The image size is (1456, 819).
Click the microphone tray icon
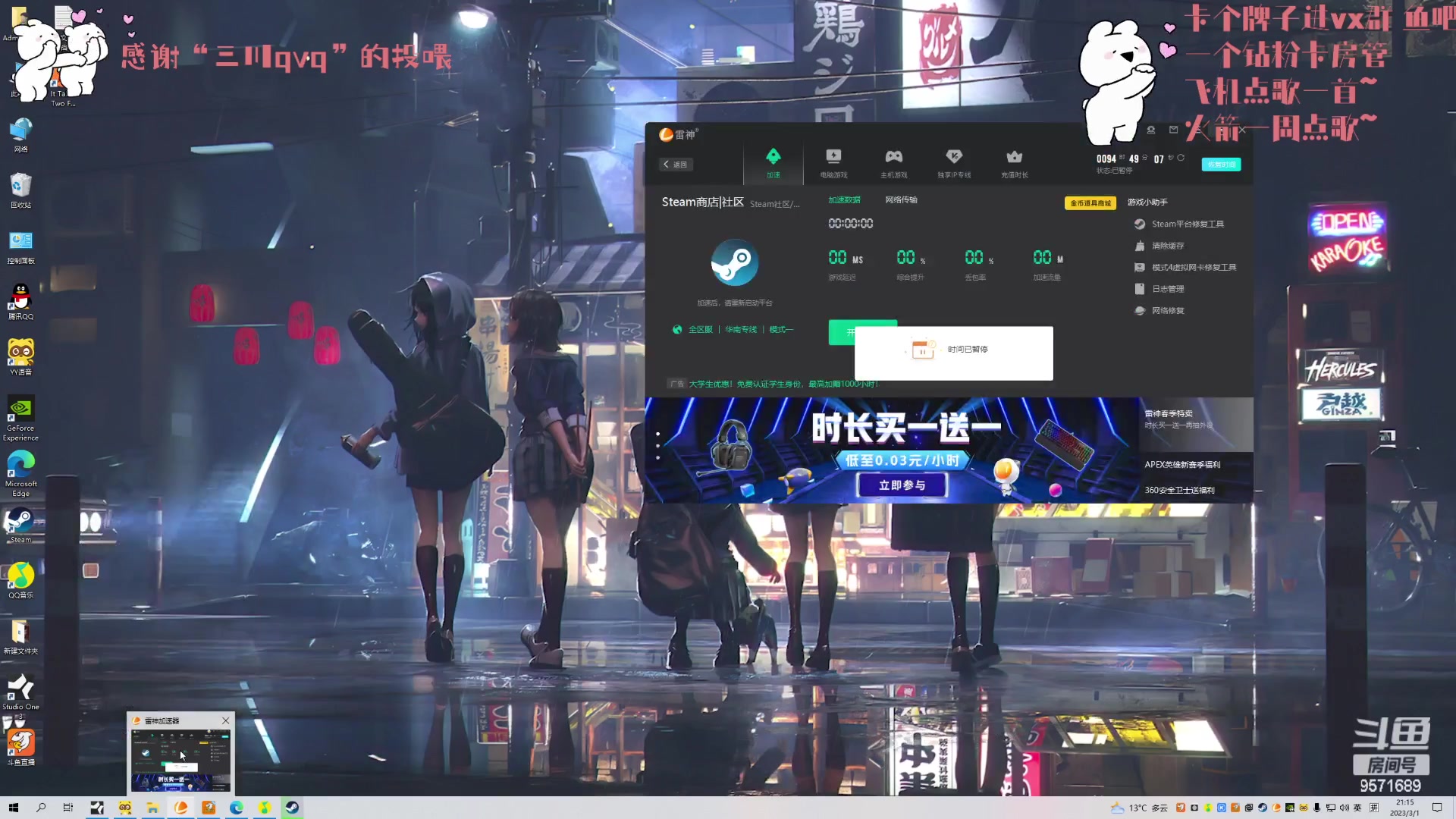click(1317, 808)
